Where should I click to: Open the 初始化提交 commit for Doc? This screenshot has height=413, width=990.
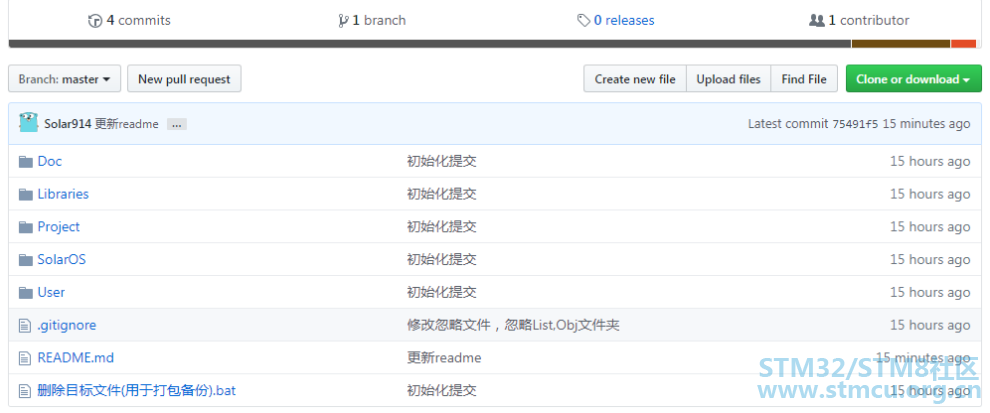tap(441, 161)
